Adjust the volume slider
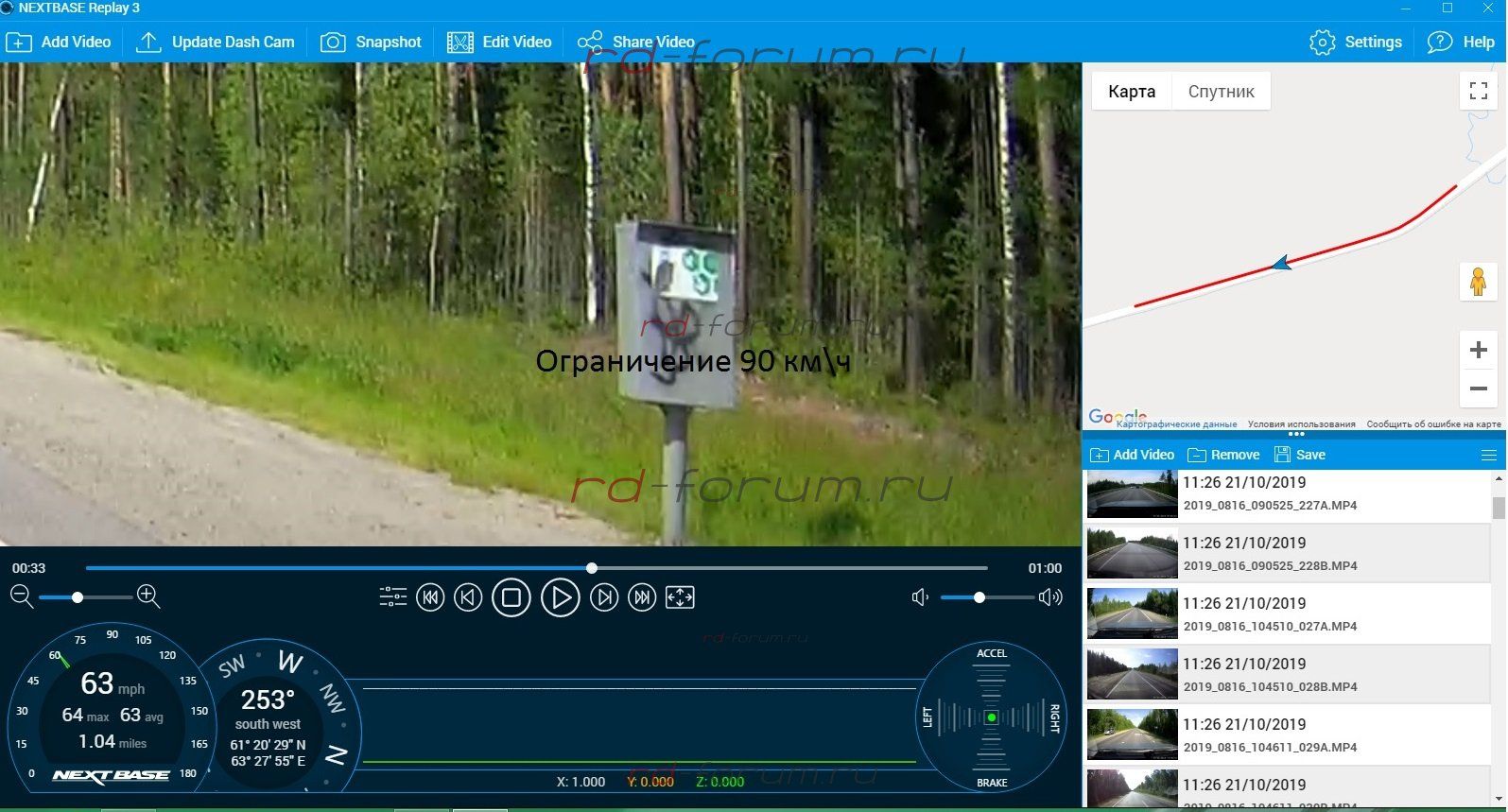Screen dimensions: 1508x812 click(986, 597)
